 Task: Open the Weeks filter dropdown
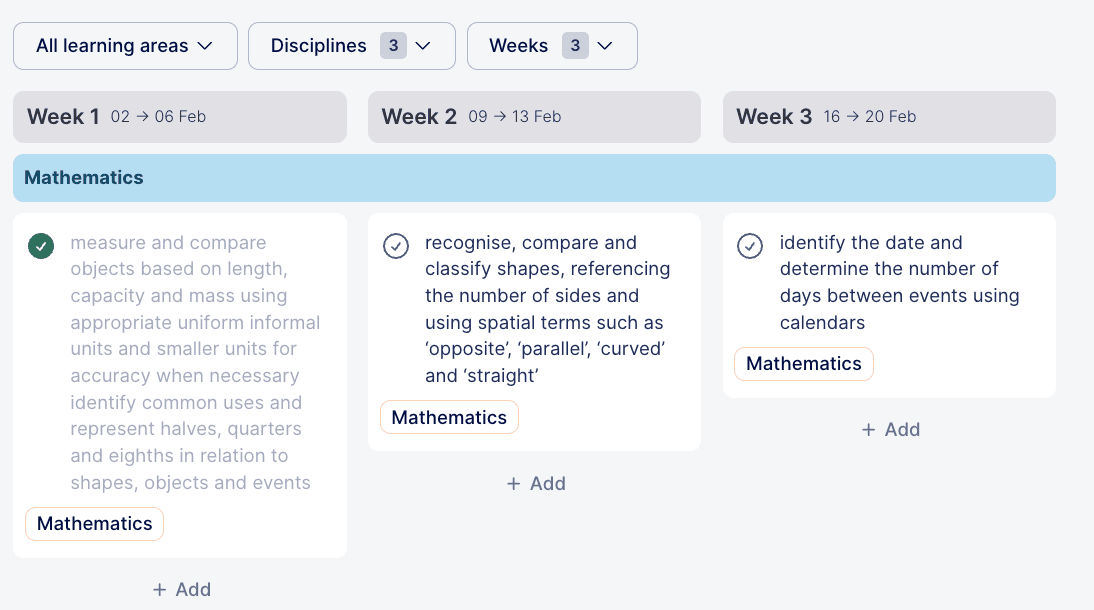(551, 46)
